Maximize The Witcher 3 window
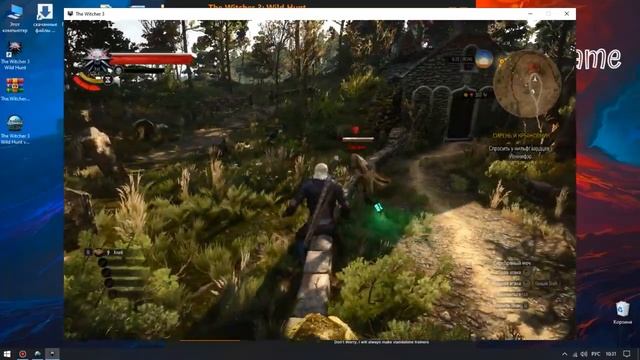 click(x=548, y=13)
